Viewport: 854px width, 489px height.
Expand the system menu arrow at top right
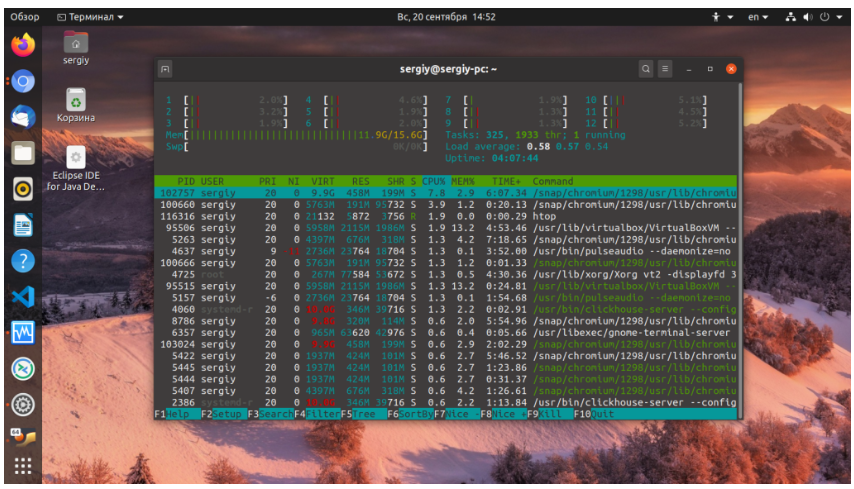[x=840, y=17]
